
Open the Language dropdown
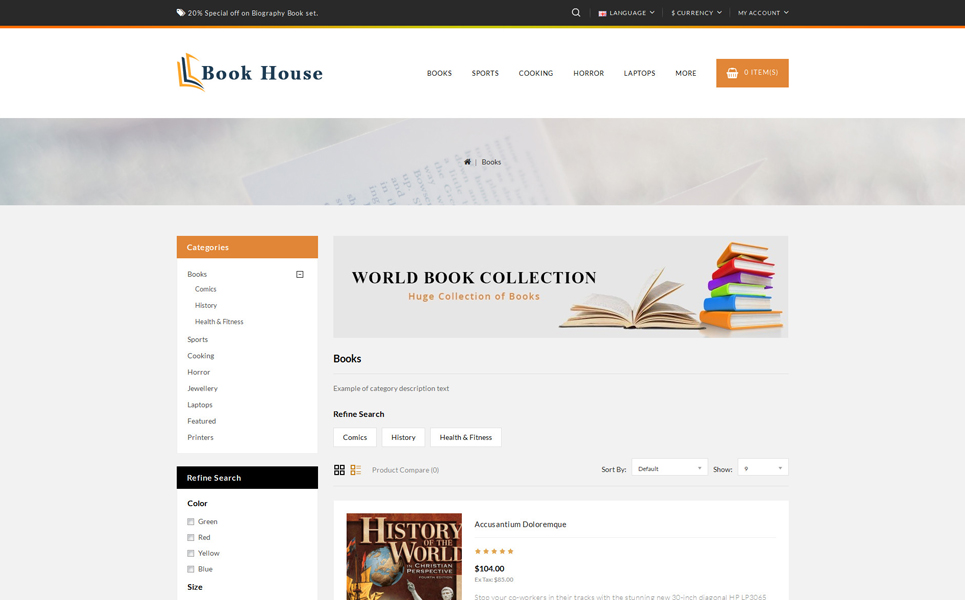[x=627, y=13]
